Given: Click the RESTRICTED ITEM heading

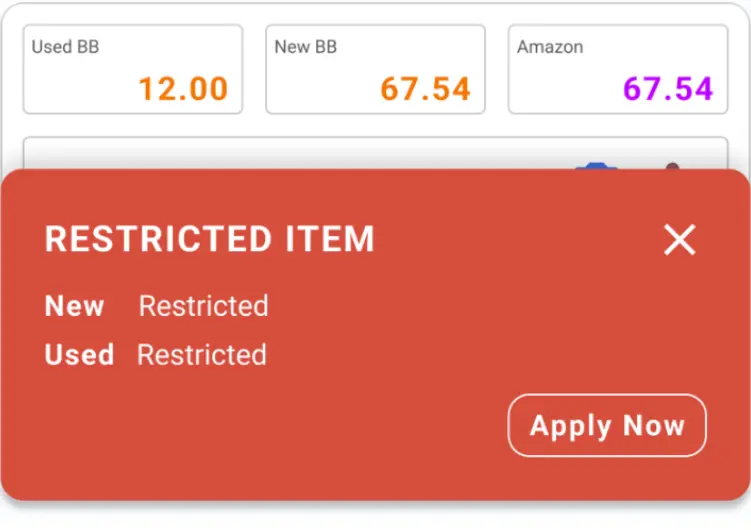Looking at the screenshot, I should click(210, 240).
